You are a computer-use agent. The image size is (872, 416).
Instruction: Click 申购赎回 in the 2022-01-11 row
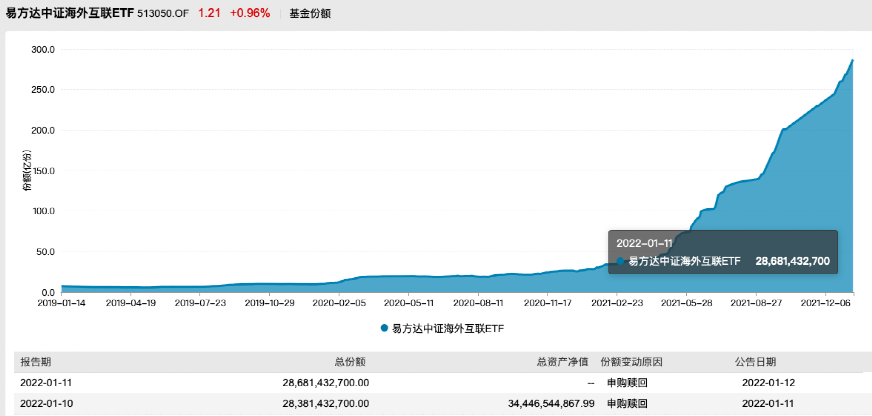(627, 383)
